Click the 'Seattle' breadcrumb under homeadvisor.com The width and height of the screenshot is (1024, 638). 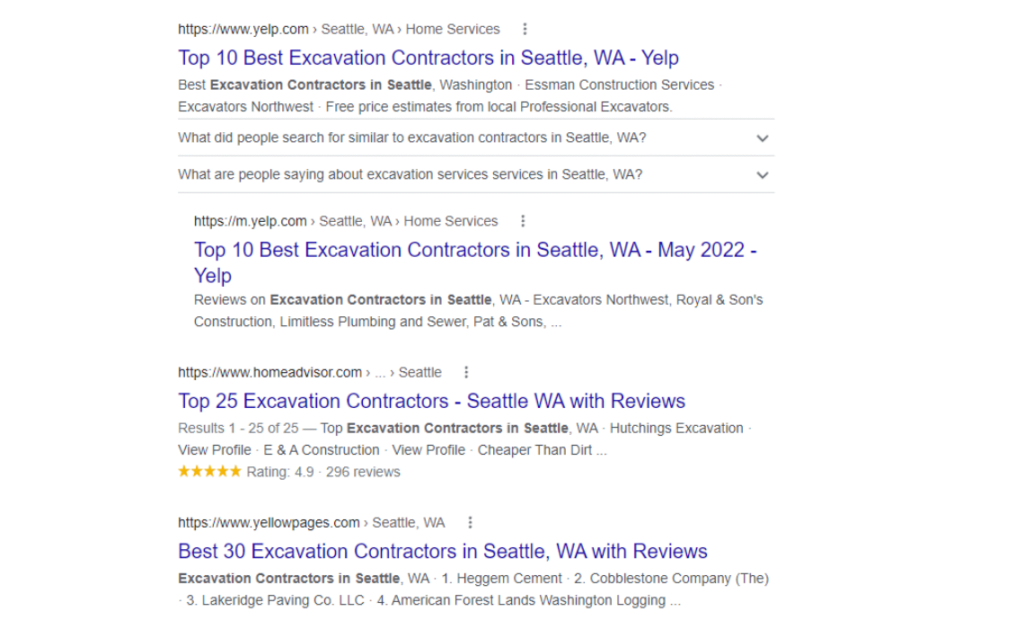point(420,371)
